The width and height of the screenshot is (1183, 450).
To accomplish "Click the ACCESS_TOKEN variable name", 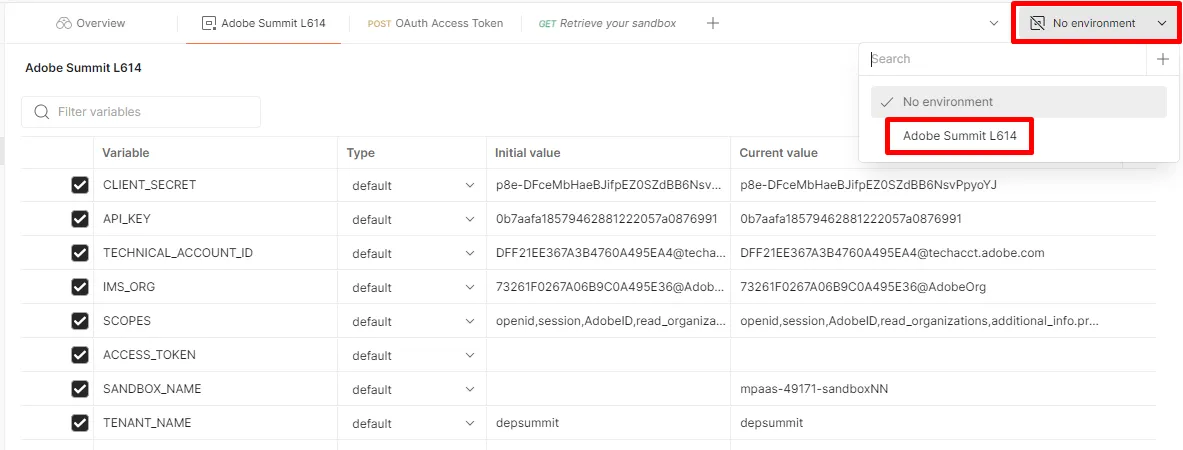I will [149, 355].
